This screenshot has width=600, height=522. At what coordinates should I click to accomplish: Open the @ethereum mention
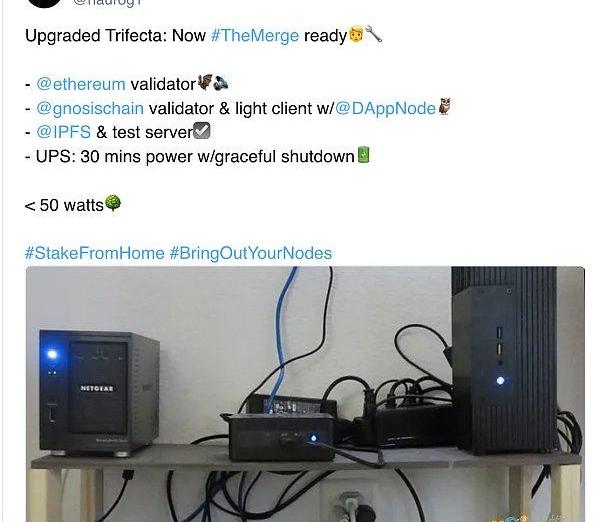[81, 84]
